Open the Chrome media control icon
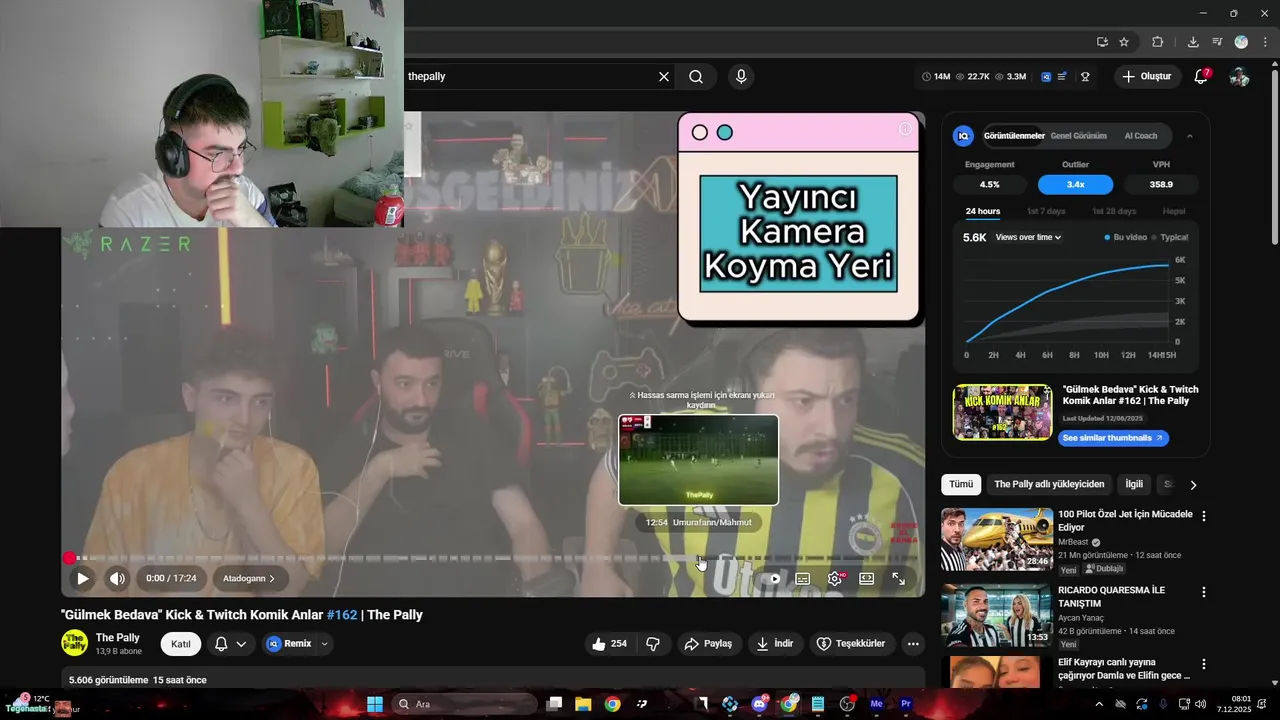The image size is (1280, 720). click(x=1217, y=42)
